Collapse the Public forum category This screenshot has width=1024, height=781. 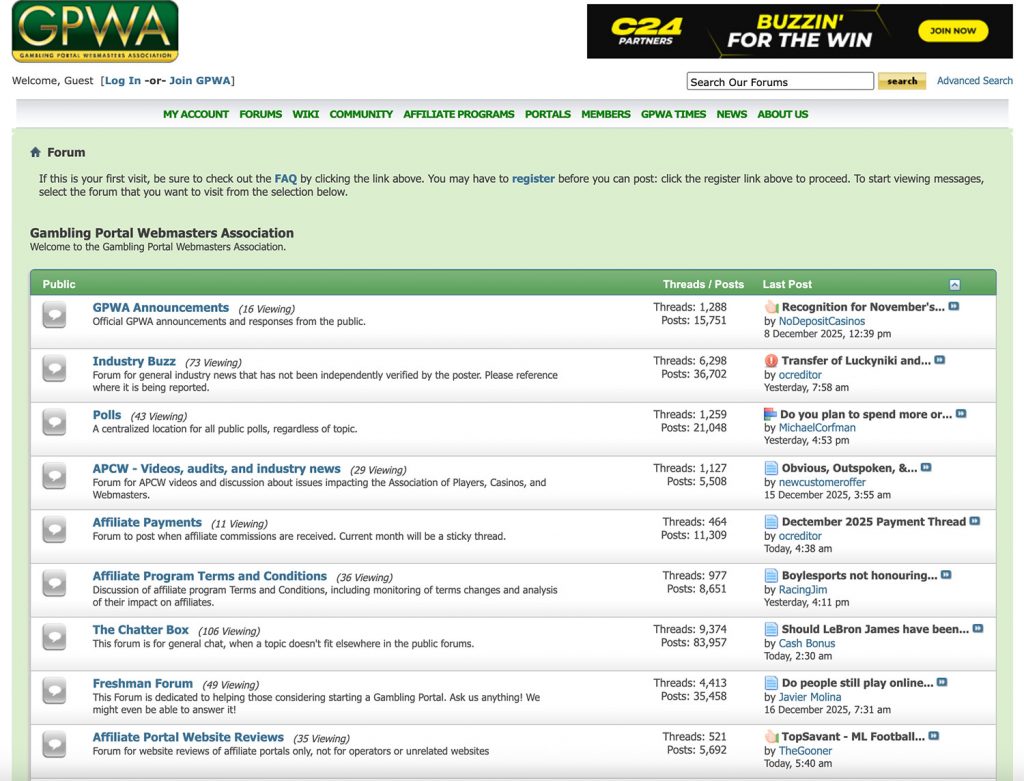[x=954, y=283]
